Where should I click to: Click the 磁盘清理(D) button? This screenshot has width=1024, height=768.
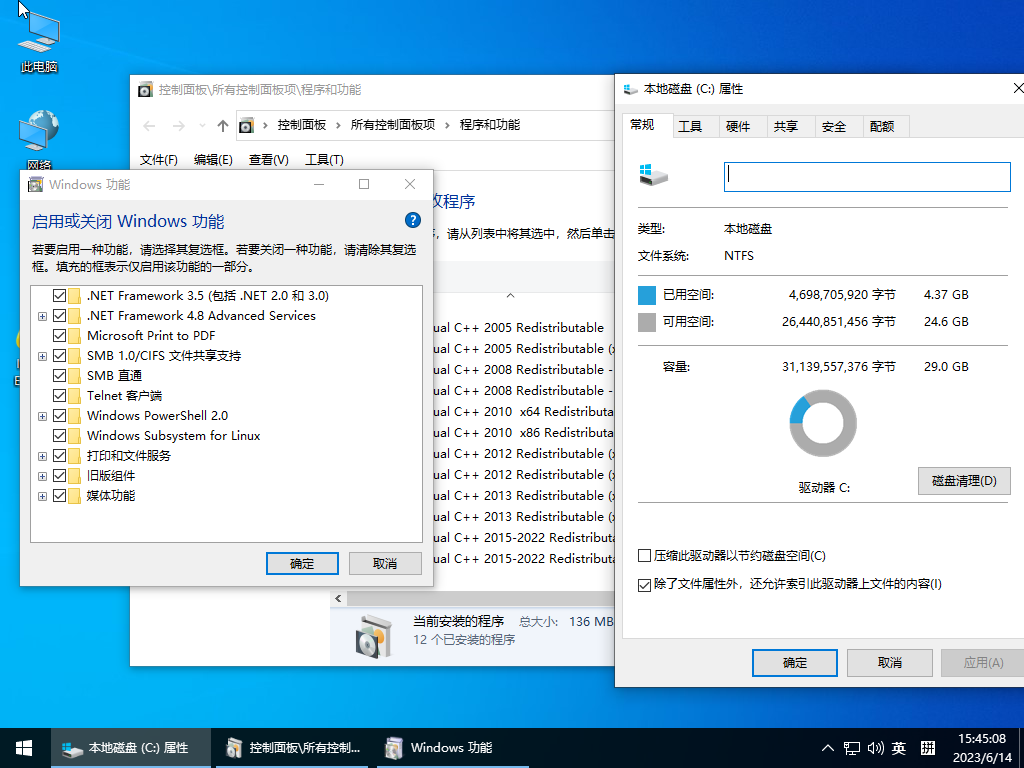click(x=964, y=481)
